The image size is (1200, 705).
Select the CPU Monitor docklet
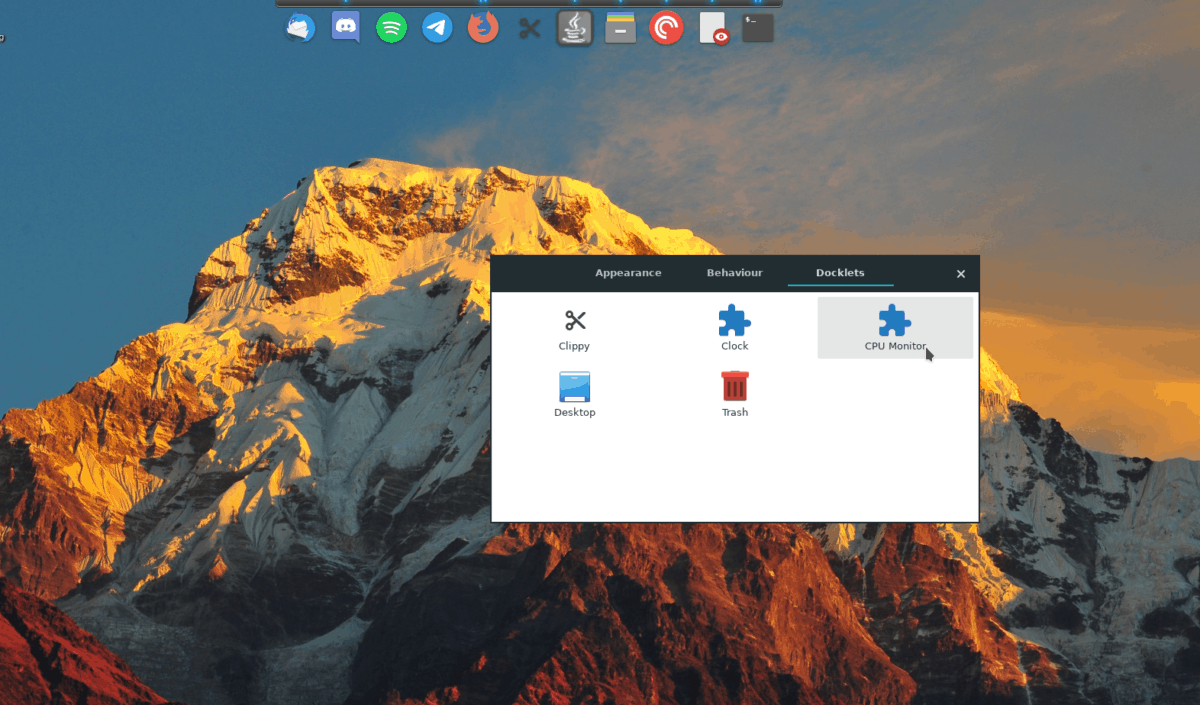click(x=895, y=328)
